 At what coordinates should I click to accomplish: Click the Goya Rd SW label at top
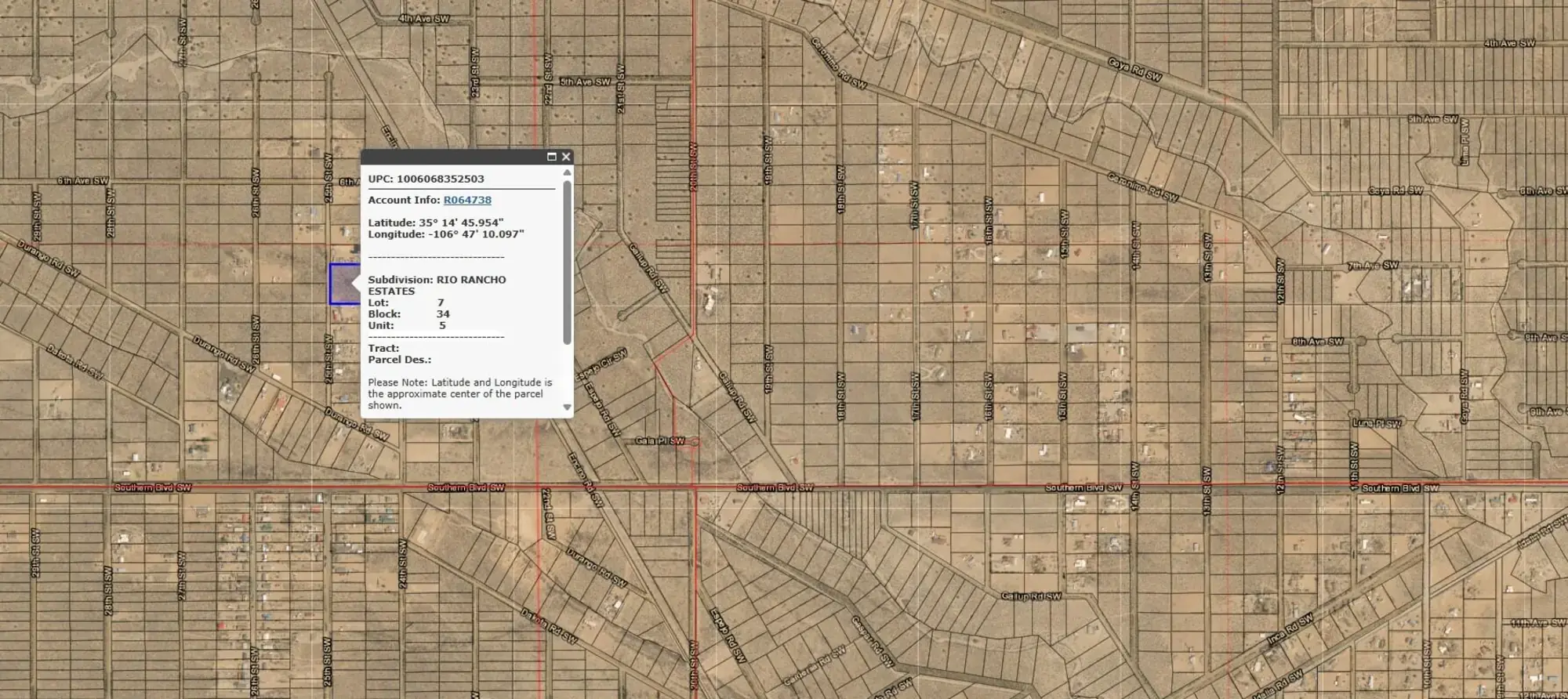coord(1134,69)
